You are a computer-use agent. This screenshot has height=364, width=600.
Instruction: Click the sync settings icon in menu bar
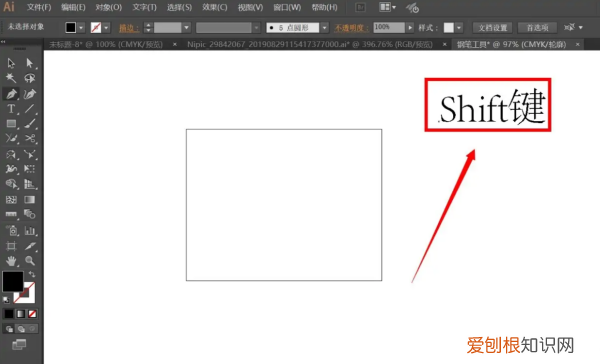pyautogui.click(x=412, y=7)
